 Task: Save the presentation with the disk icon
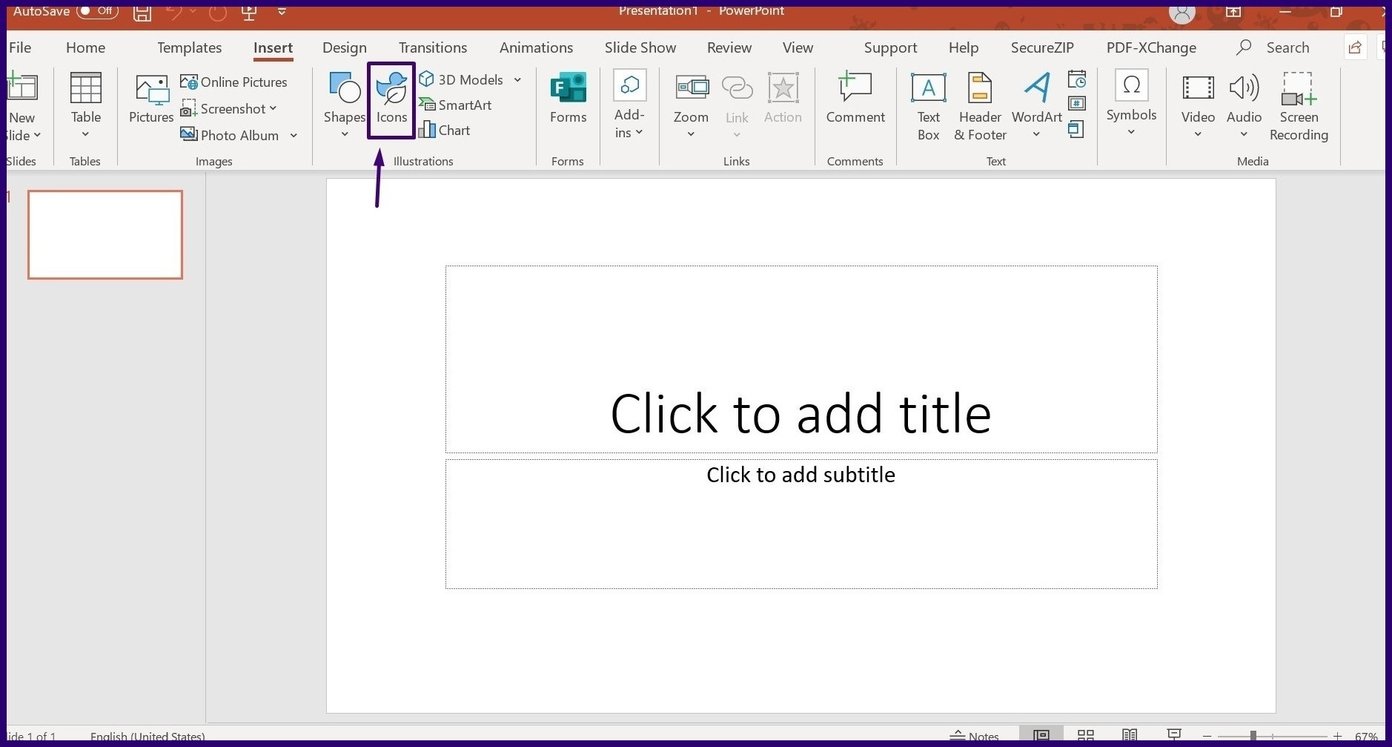143,13
